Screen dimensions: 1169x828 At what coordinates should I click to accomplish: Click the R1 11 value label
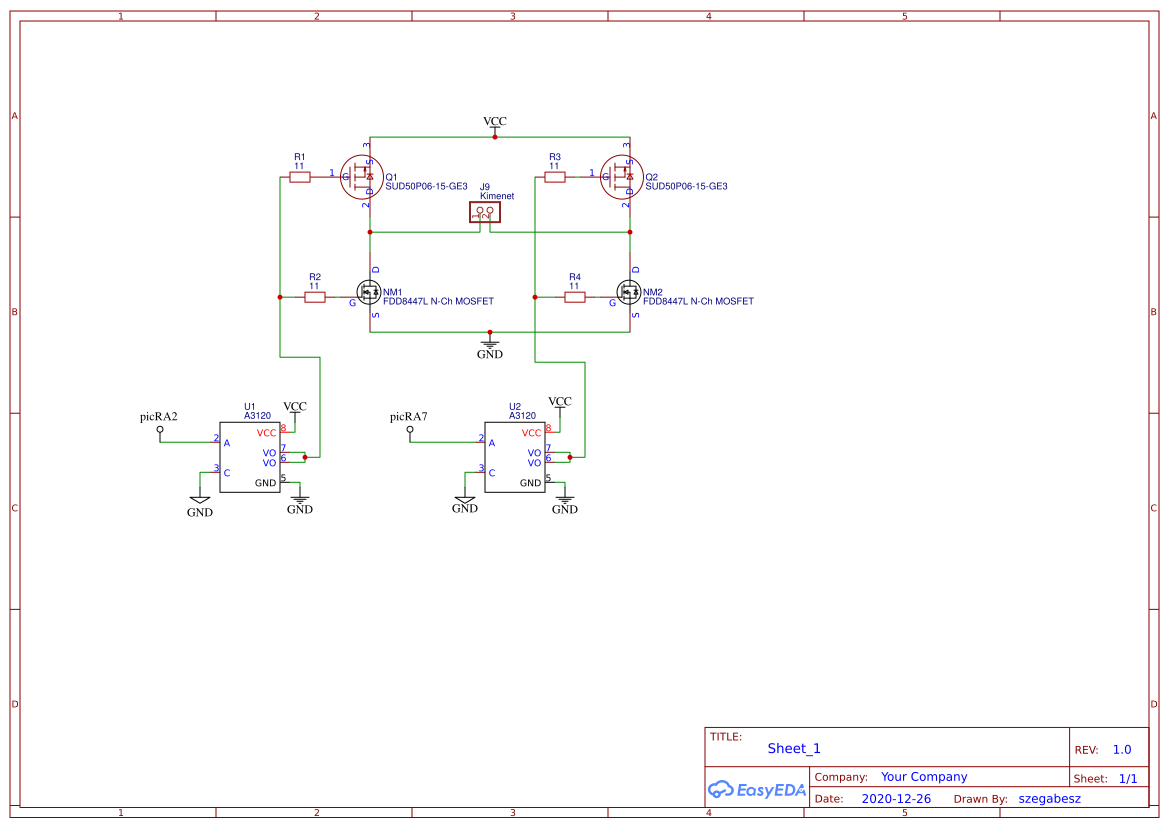299,166
